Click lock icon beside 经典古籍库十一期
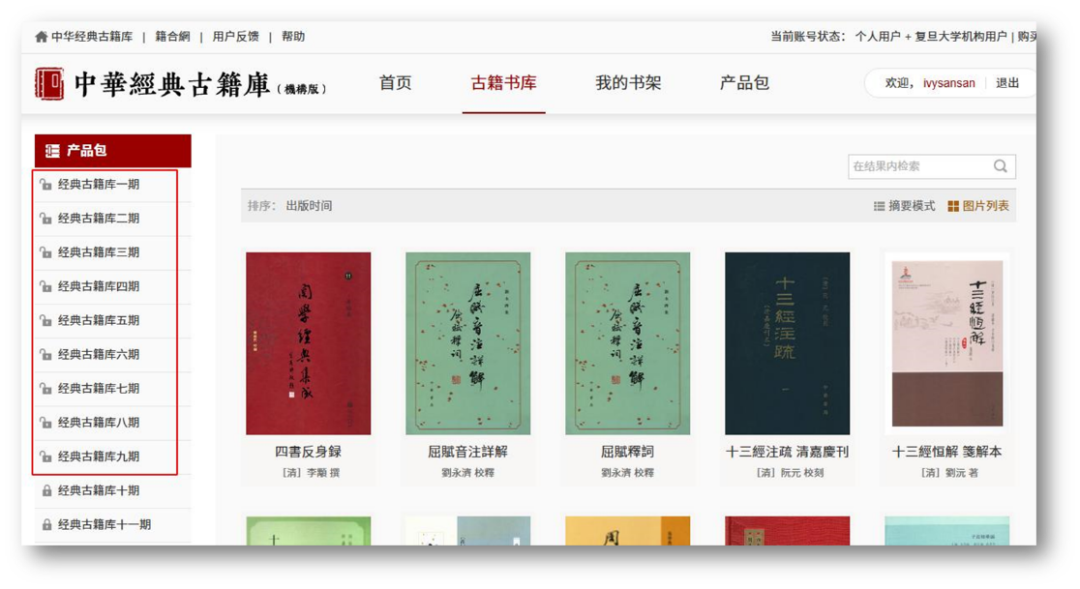The image size is (1080, 589). 47,525
